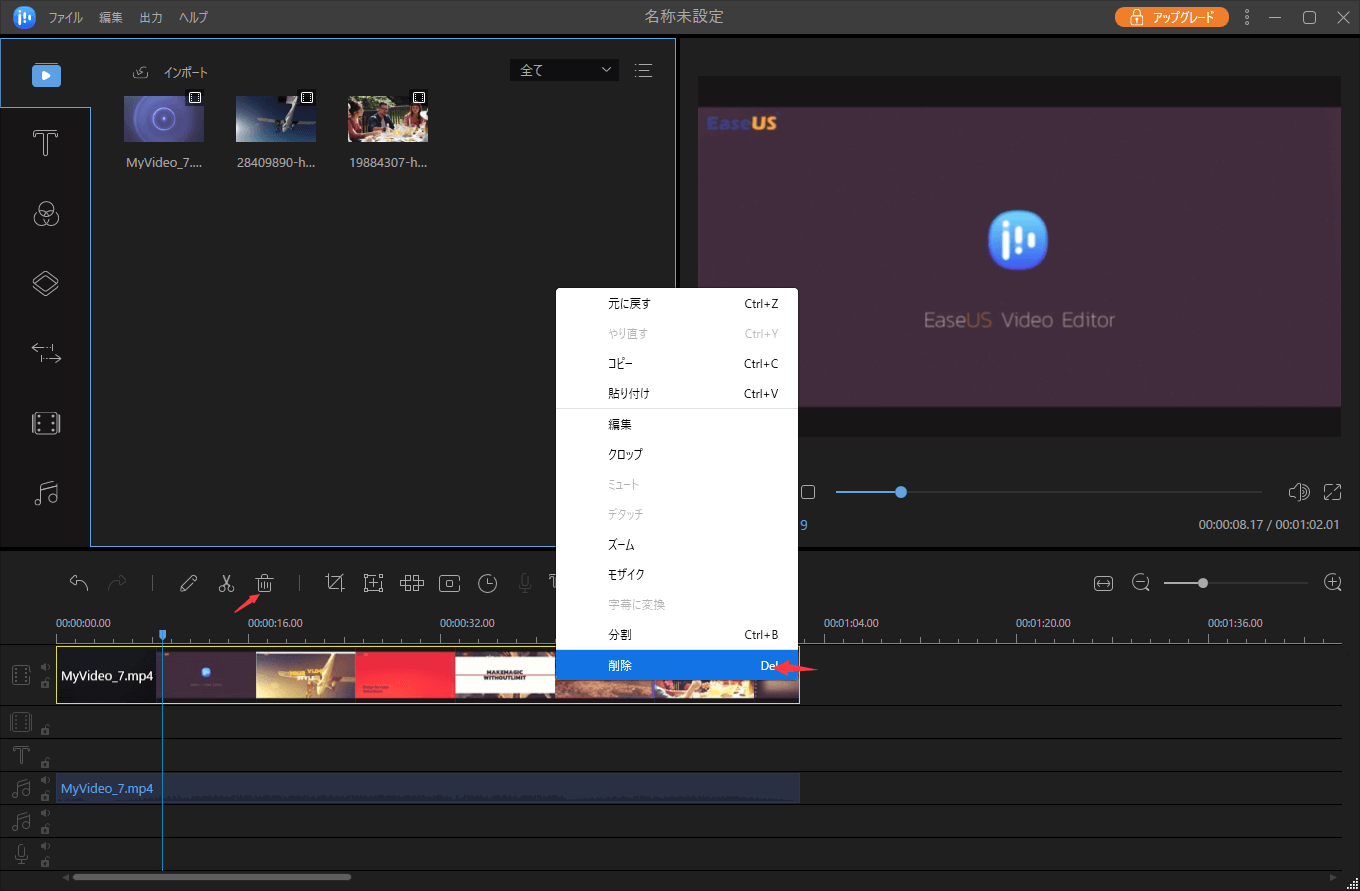This screenshot has height=891, width=1360.
Task: Click the EaseUS app logo in title bar
Action: click(x=24, y=17)
